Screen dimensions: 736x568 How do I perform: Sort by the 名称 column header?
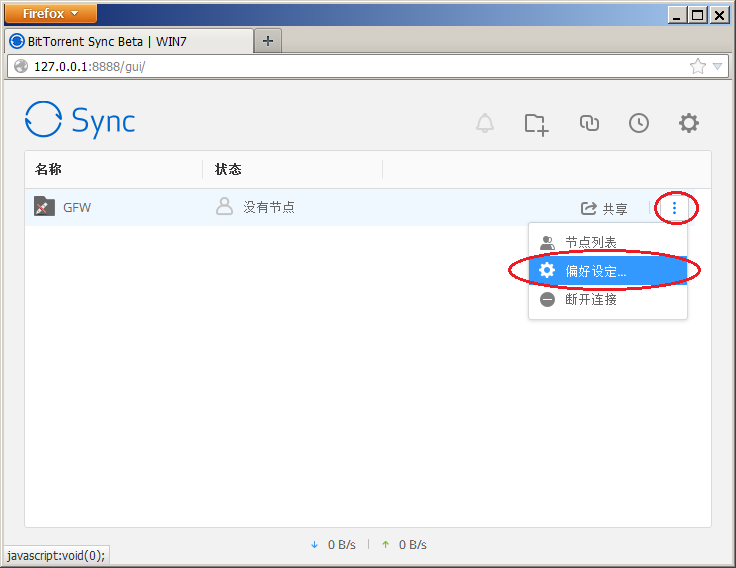[48, 169]
